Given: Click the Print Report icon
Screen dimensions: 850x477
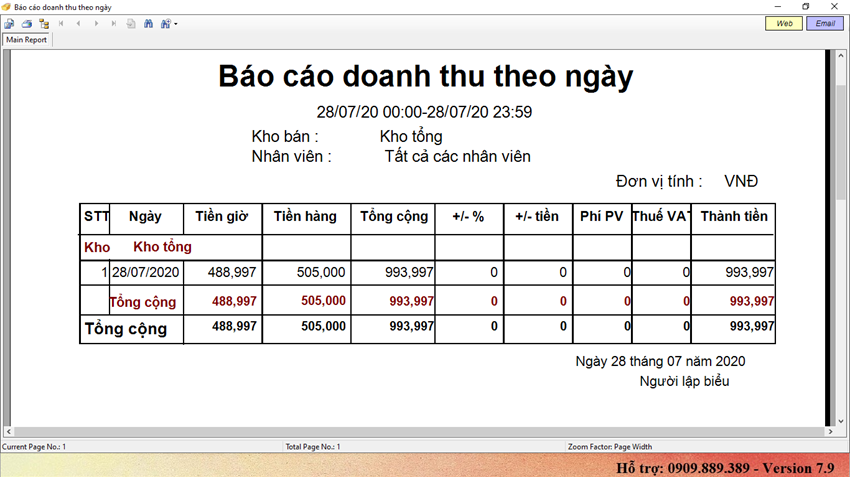Looking at the screenshot, I should tap(27, 24).
